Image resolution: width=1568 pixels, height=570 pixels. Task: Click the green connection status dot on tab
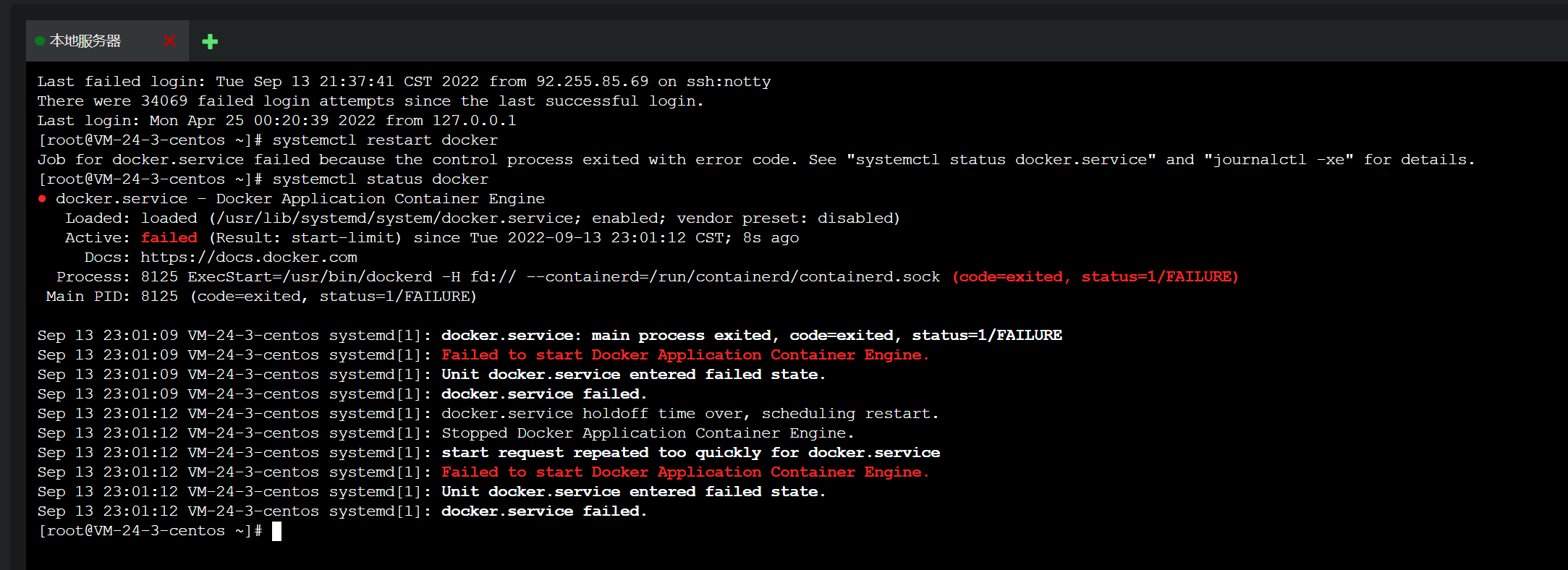coord(40,41)
